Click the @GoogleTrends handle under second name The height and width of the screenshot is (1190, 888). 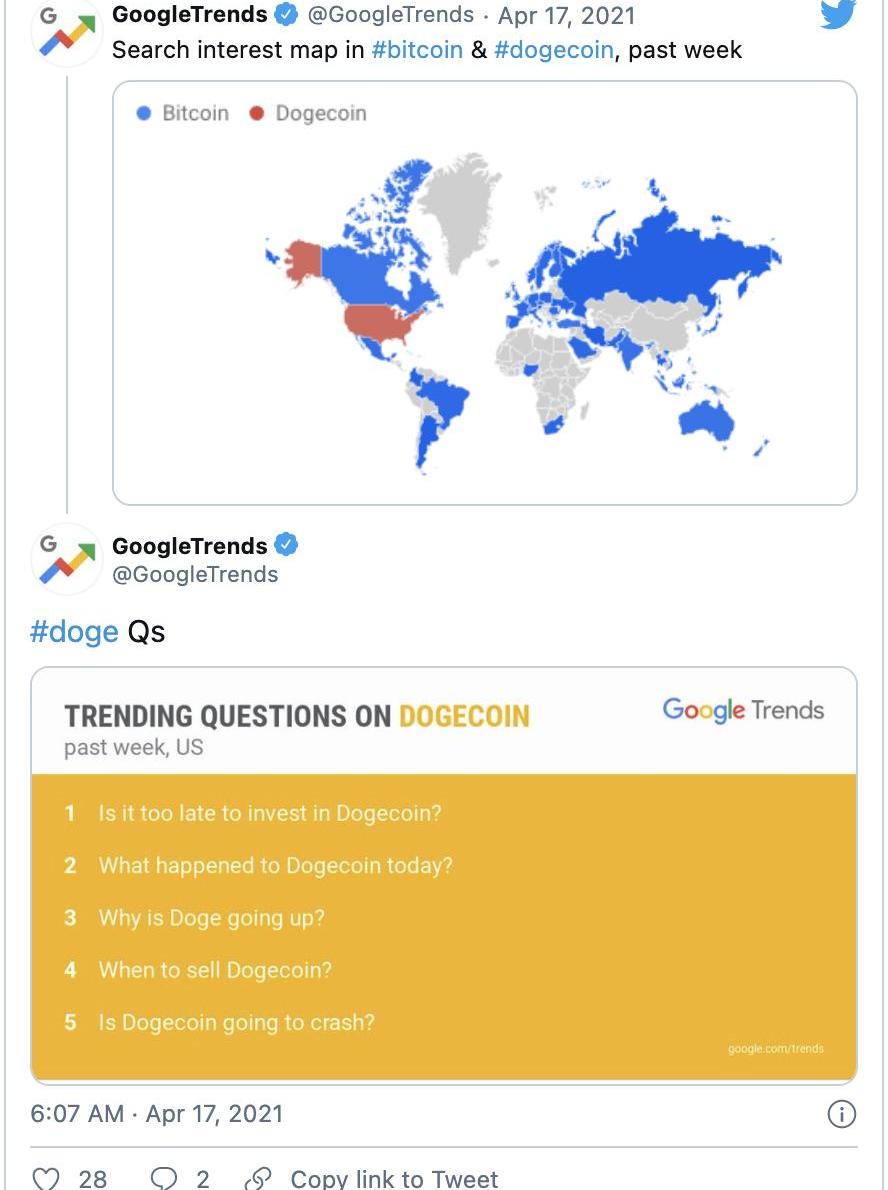point(195,574)
